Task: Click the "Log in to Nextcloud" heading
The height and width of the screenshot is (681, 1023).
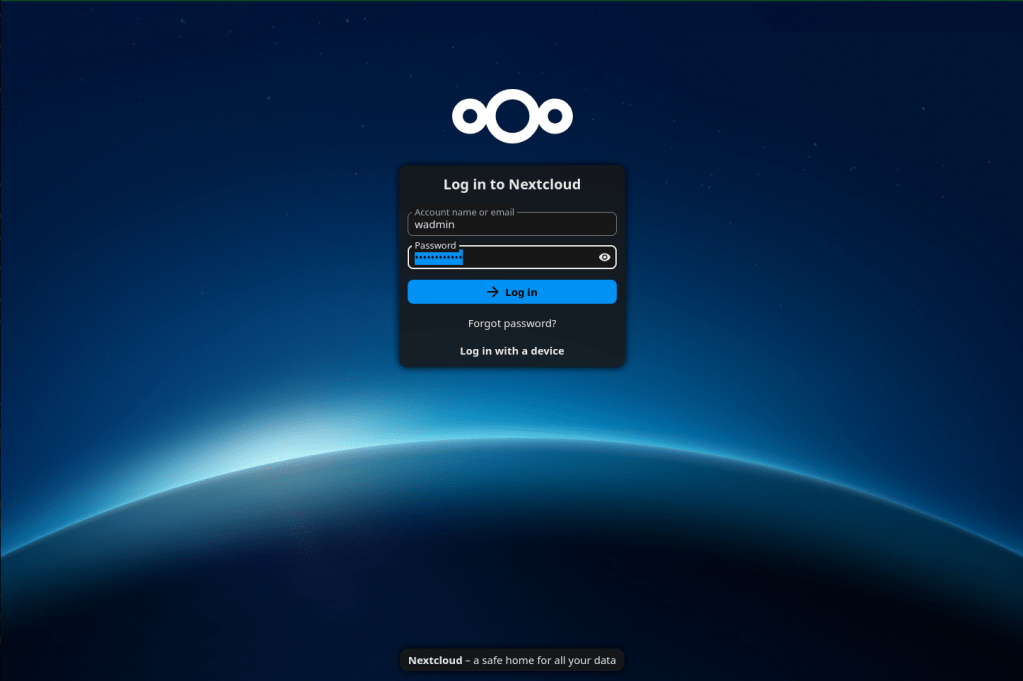Action: [x=512, y=184]
